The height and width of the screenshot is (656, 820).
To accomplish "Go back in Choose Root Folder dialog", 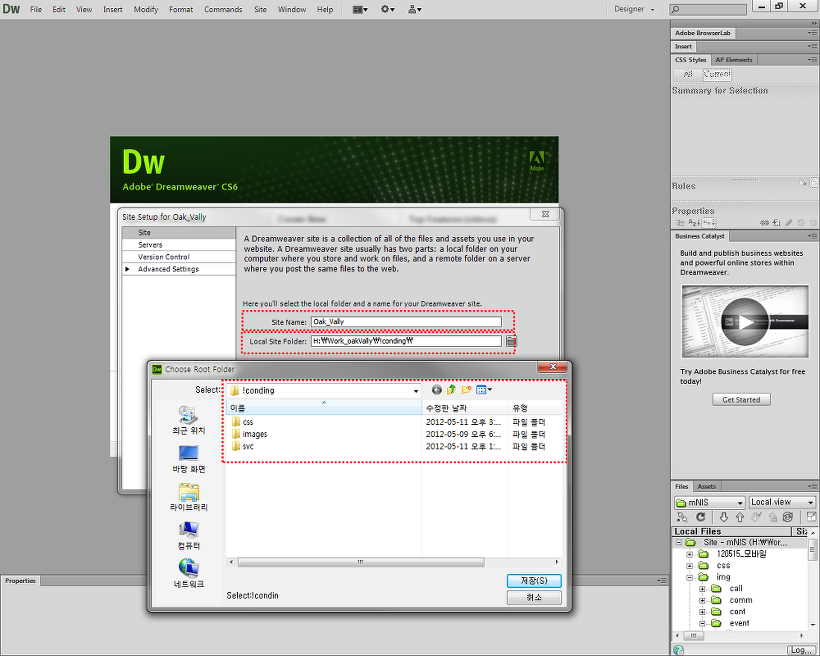I will pyautogui.click(x=437, y=390).
